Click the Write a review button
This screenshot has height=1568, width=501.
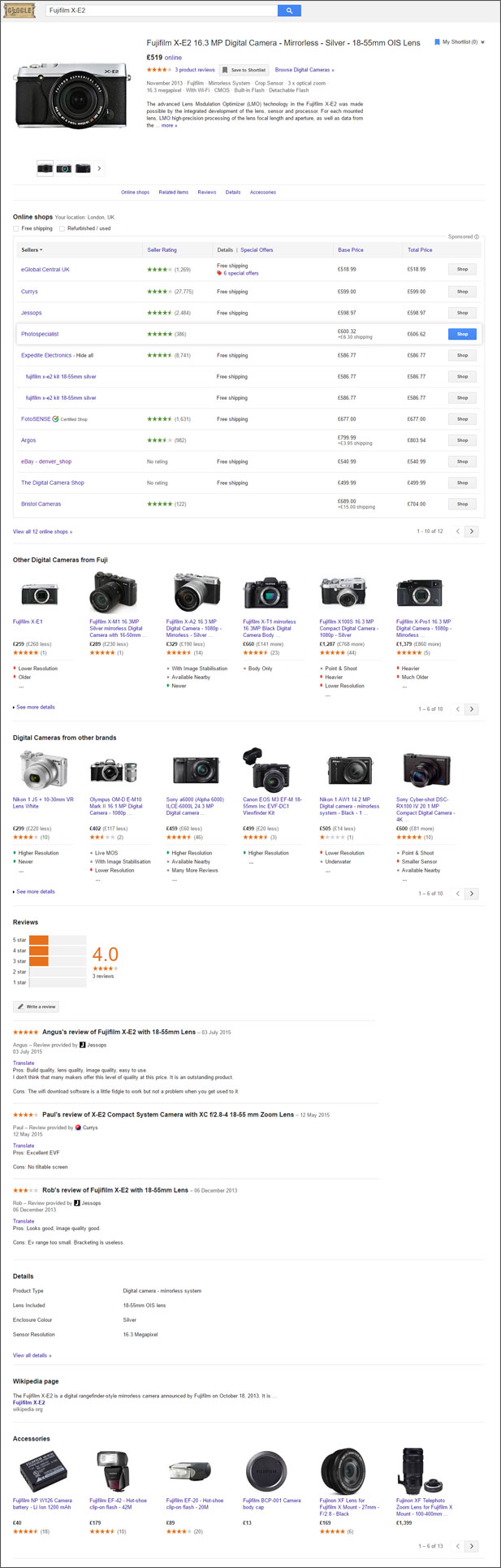tap(36, 1007)
